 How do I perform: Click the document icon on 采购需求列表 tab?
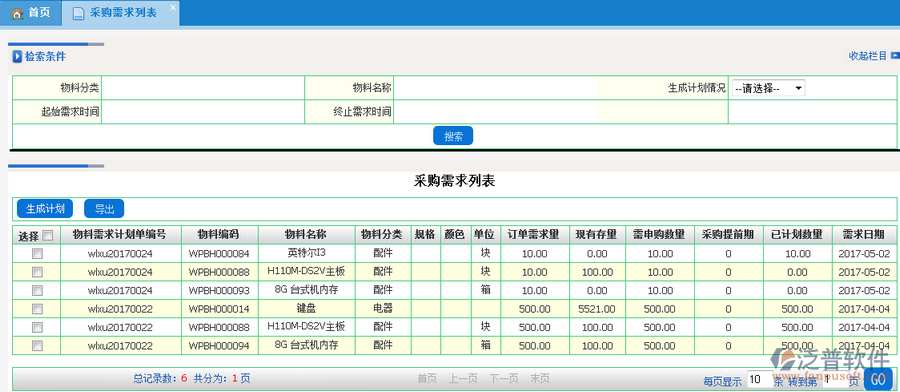[x=79, y=14]
